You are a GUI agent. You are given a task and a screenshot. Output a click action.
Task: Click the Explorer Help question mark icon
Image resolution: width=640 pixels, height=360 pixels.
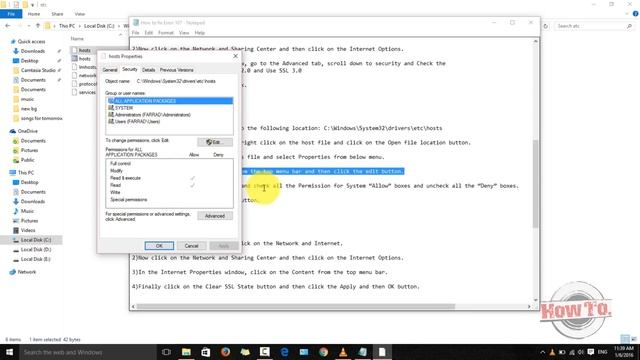636,14
